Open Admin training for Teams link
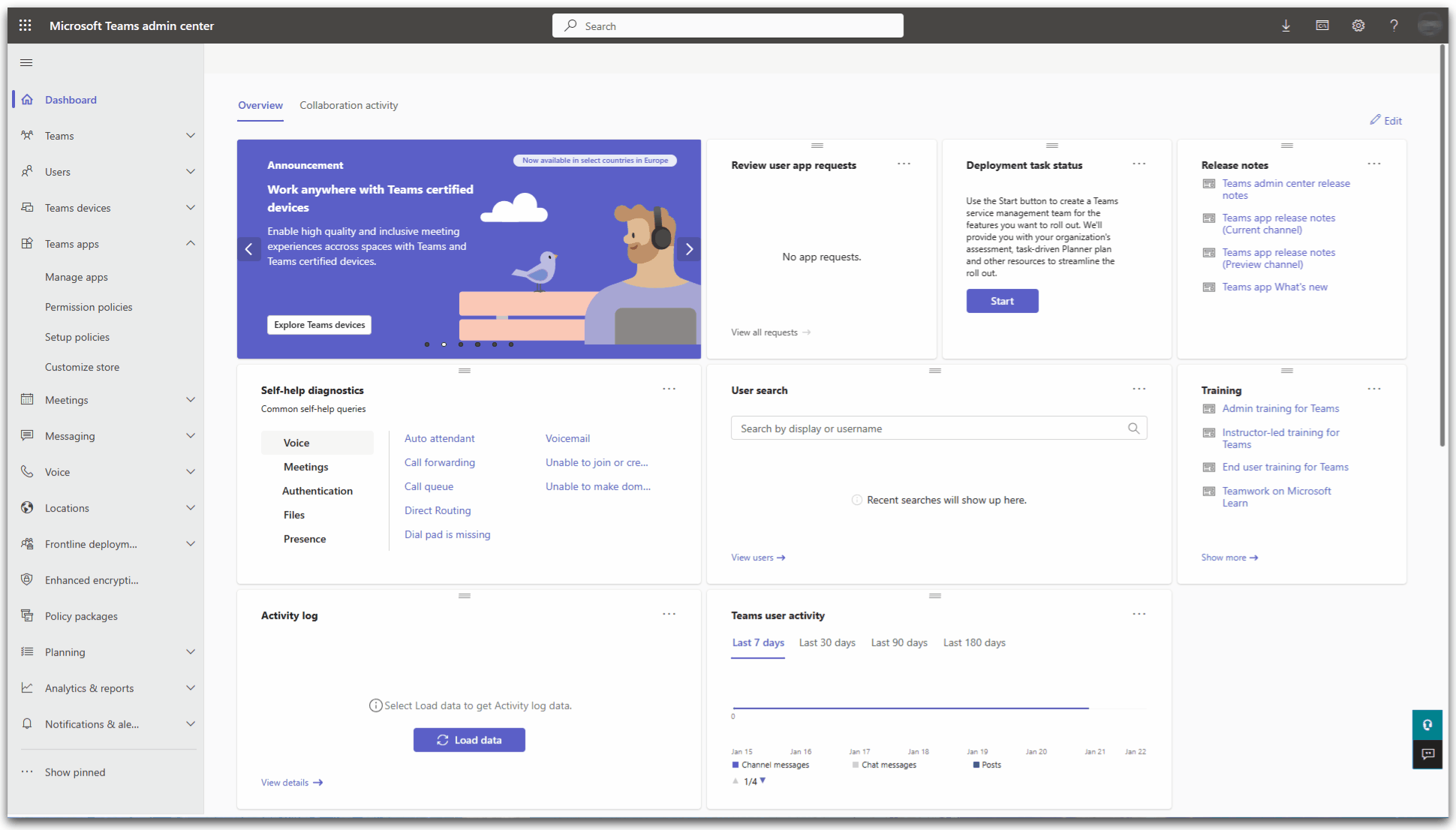 tap(1280, 408)
